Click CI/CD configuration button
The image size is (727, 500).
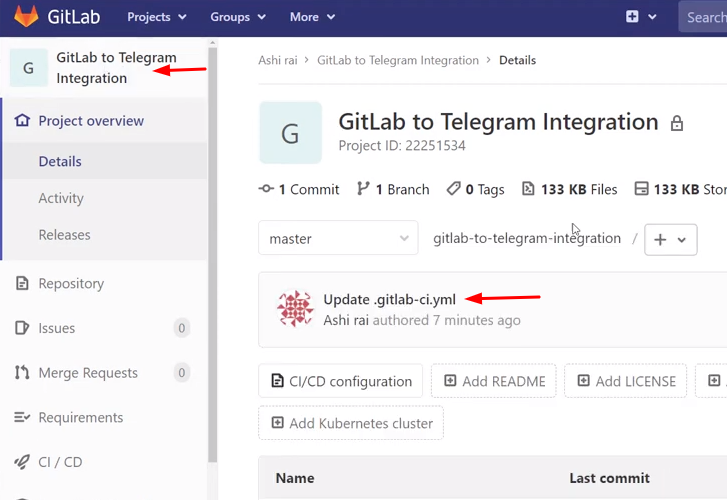[x=340, y=381]
